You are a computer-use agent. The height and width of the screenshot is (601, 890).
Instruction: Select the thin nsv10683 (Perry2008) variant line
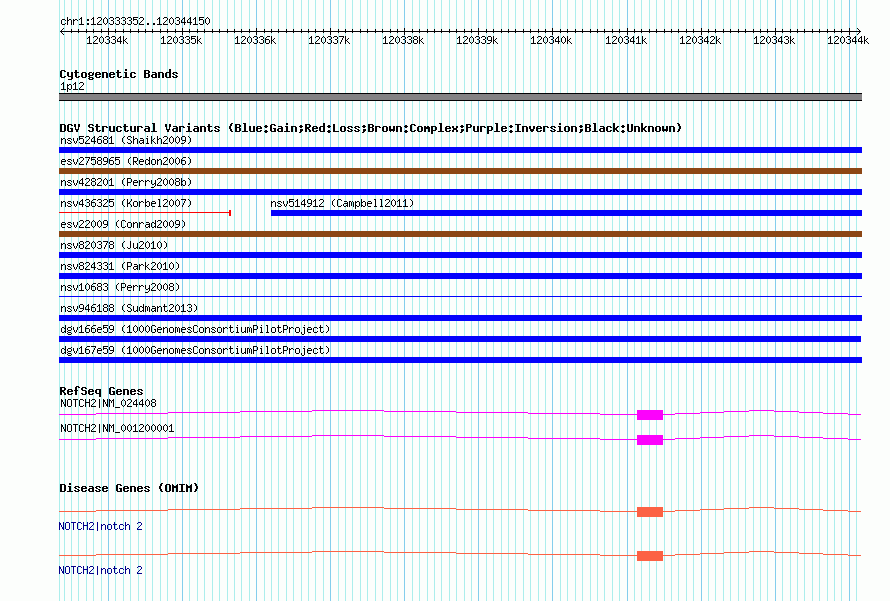click(x=460, y=296)
